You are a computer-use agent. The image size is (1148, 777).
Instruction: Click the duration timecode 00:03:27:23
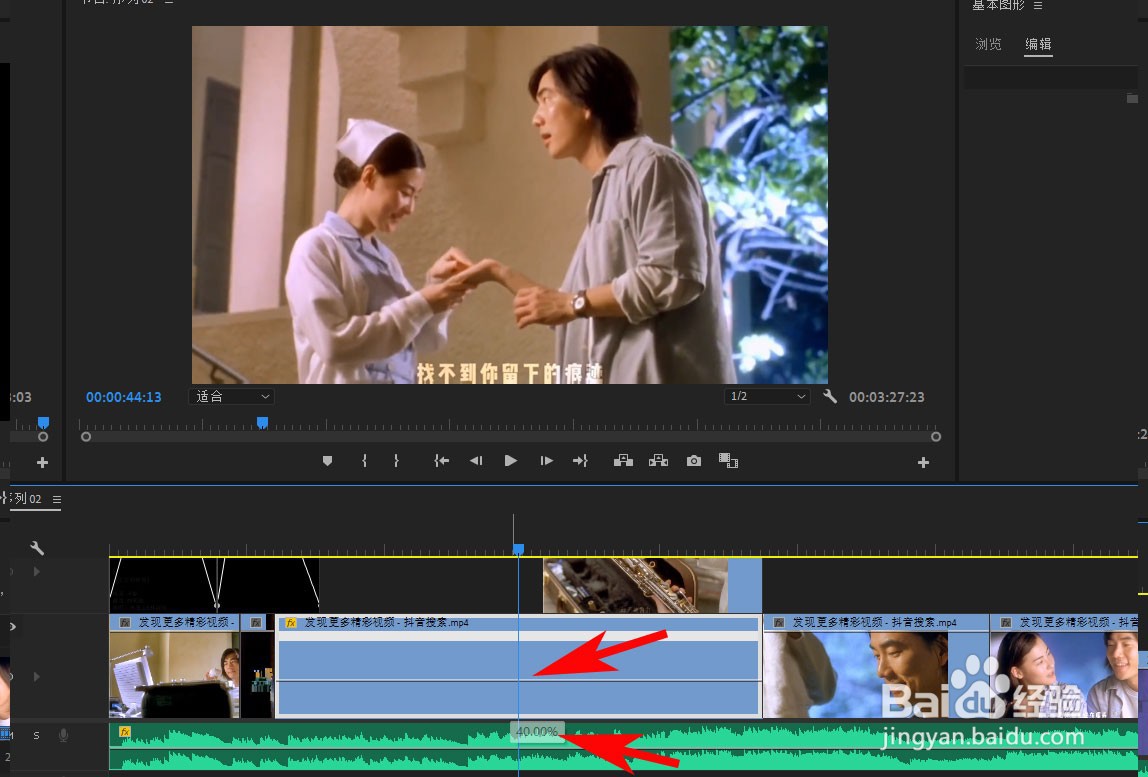[887, 397]
